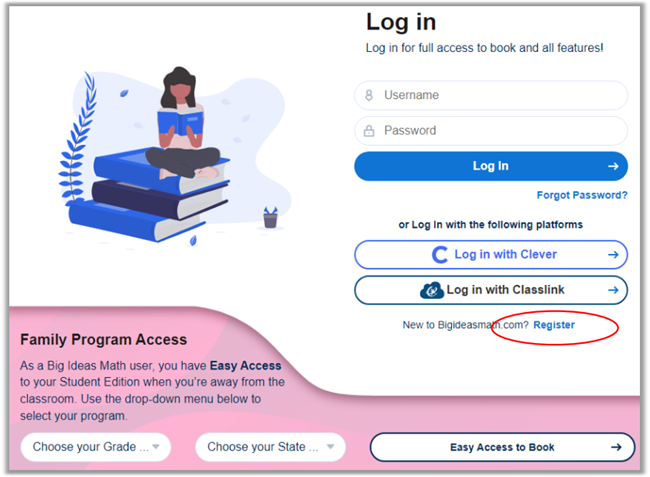Click the State dropdown arrow
The image size is (650, 477).
330,447
